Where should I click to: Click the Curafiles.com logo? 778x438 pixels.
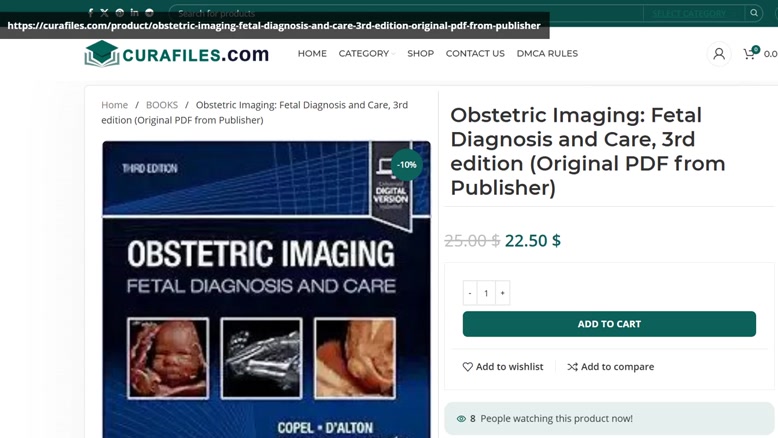pos(177,54)
